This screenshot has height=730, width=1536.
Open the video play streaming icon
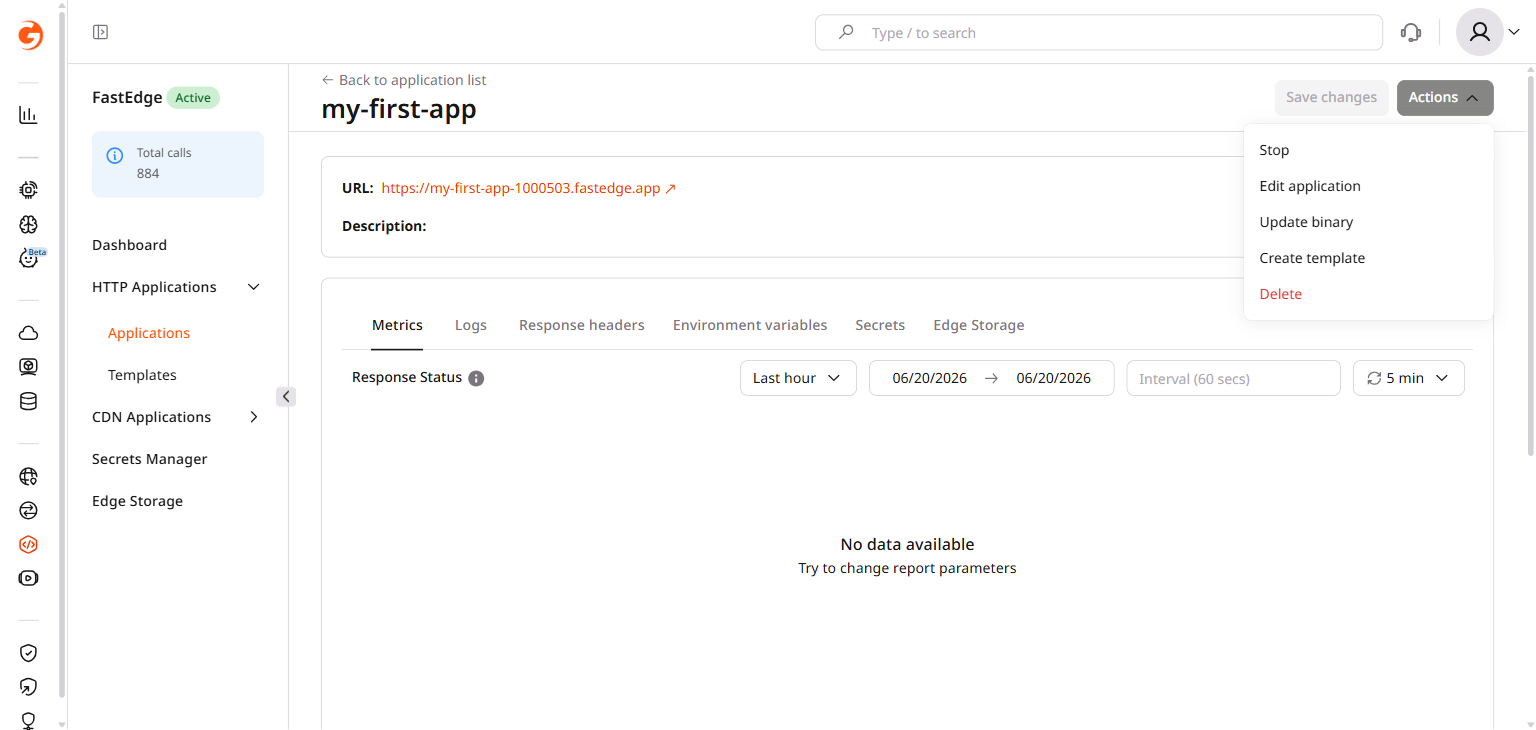(x=28, y=578)
